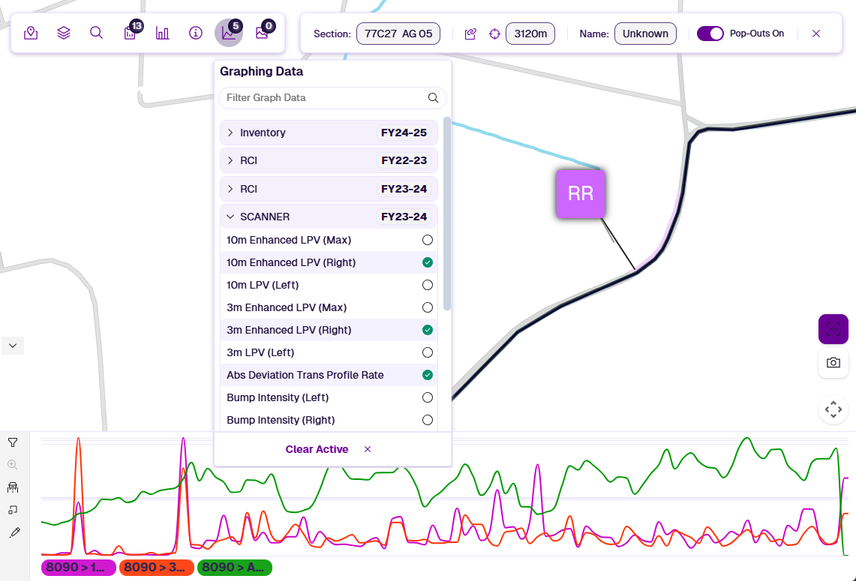Take a map snapshot with the camera icon
The image size is (856, 581).
pos(833,363)
